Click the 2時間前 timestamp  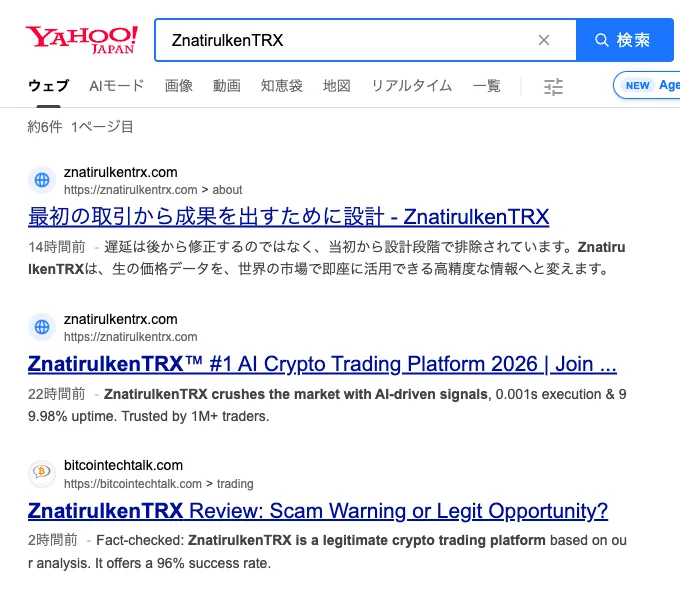coord(53,540)
